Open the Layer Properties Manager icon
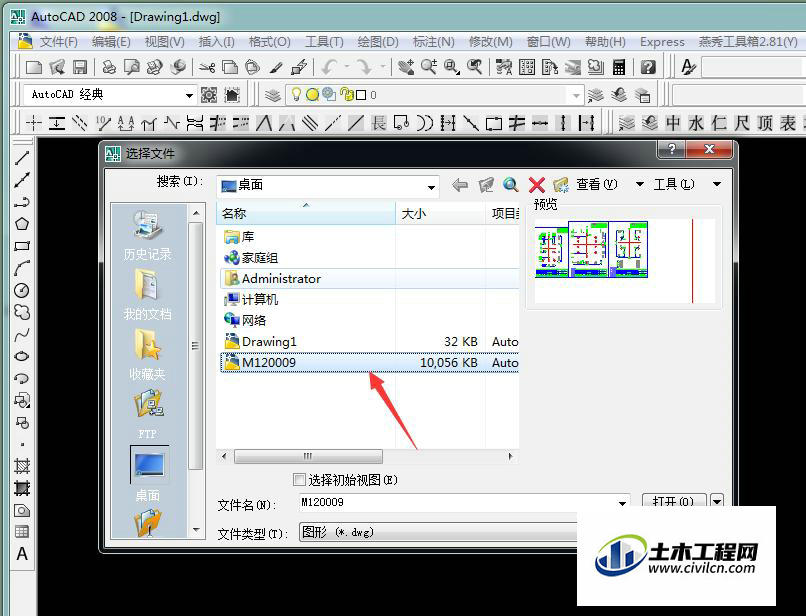 click(x=273, y=95)
